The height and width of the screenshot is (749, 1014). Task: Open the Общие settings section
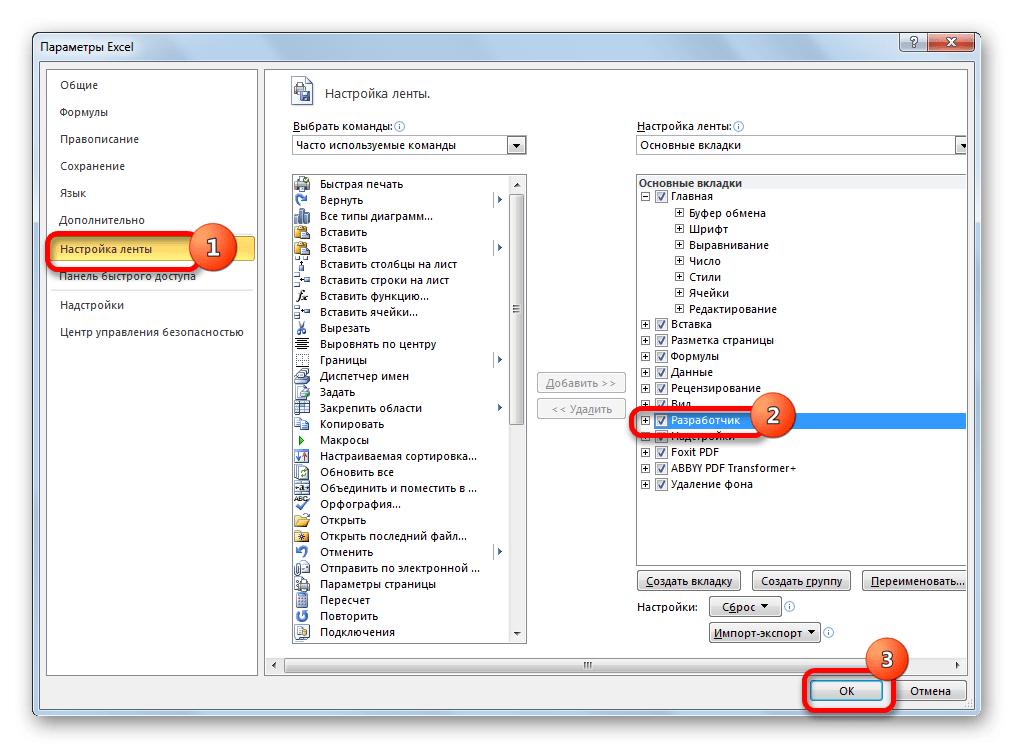coord(79,85)
